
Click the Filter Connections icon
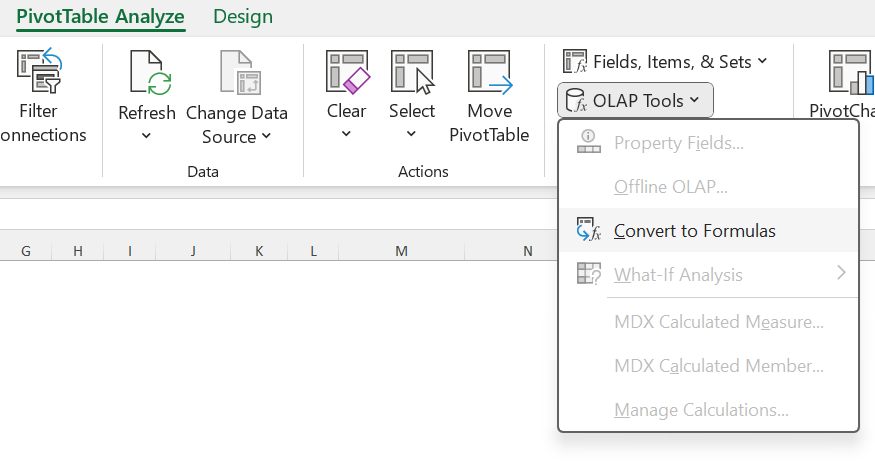point(39,71)
